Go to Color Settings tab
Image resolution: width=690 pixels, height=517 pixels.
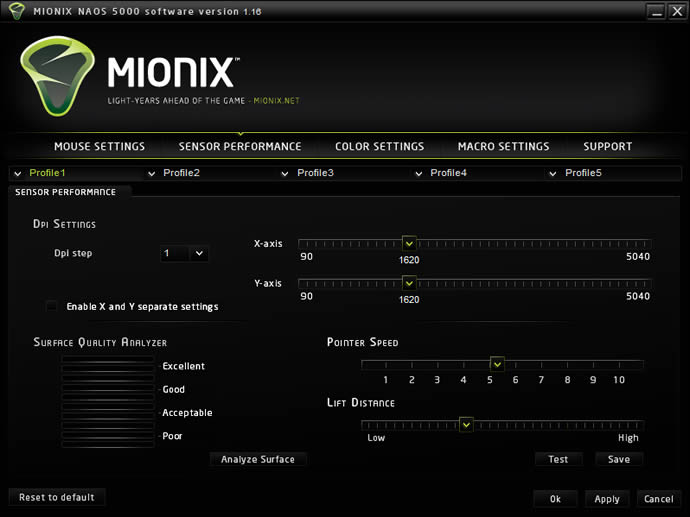[379, 147]
